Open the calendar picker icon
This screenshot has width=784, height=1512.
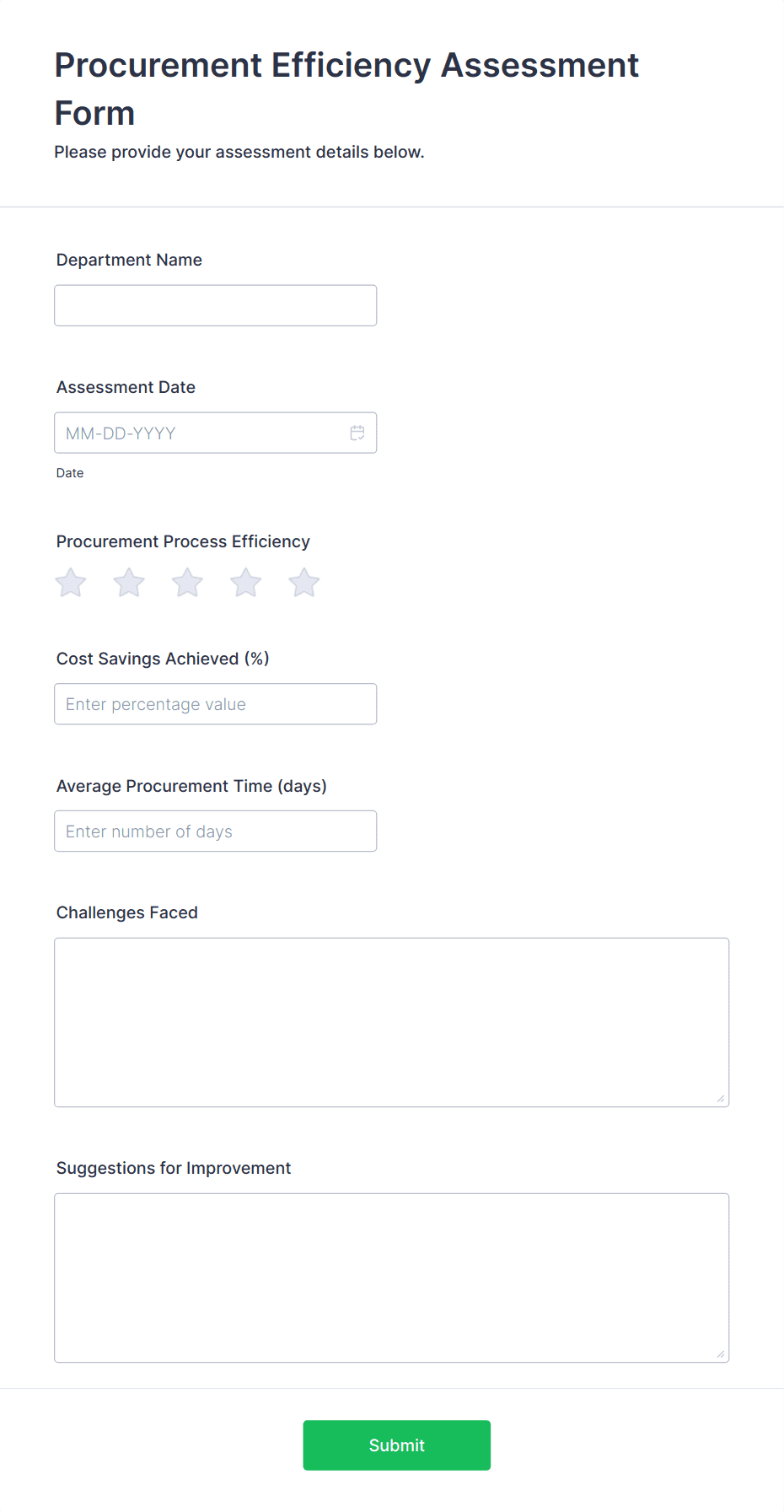coord(357,433)
